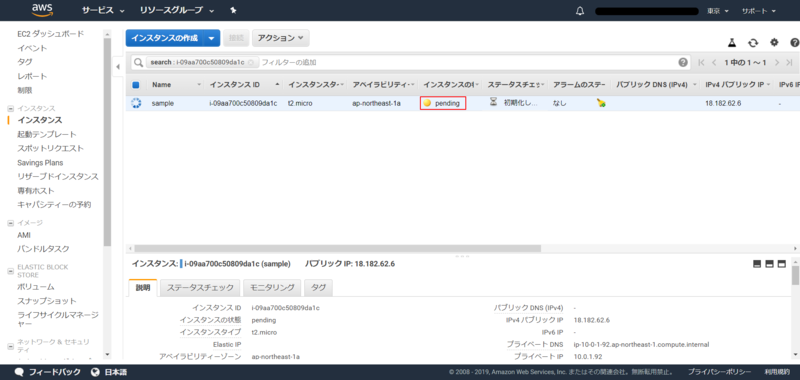Click the sidebar vertical scrollbar
800x380 pixels.
click(x=107, y=142)
